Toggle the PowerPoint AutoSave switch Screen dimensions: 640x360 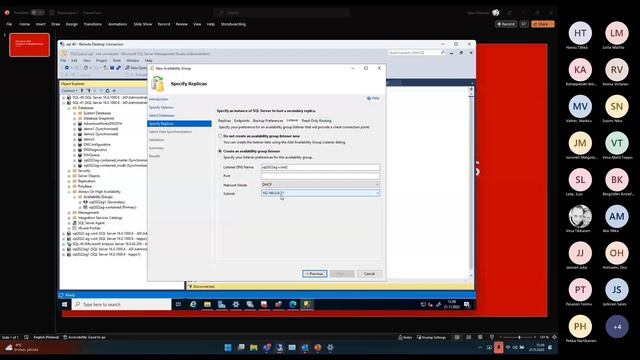(x=38, y=13)
